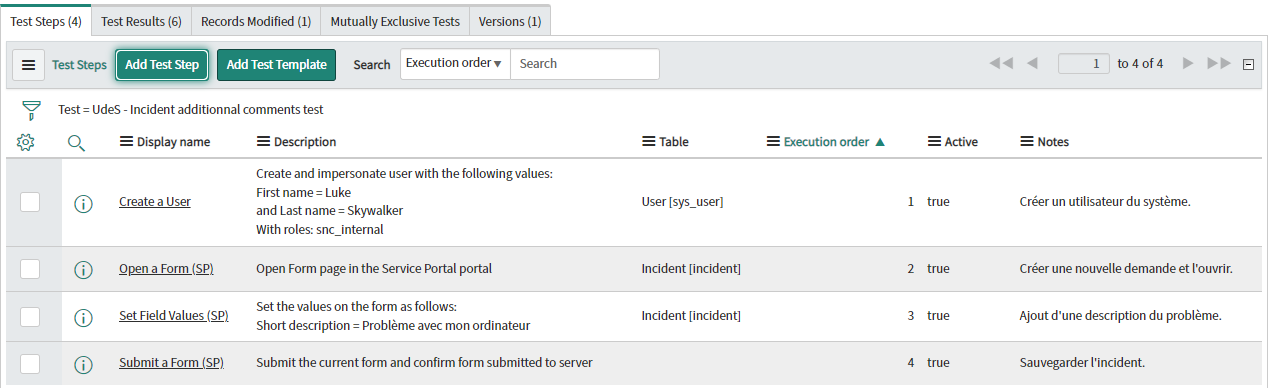Image resolution: width=1268 pixels, height=388 pixels.
Task: Select the Set Field Values (SP) row checkbox
Action: pos(30,316)
